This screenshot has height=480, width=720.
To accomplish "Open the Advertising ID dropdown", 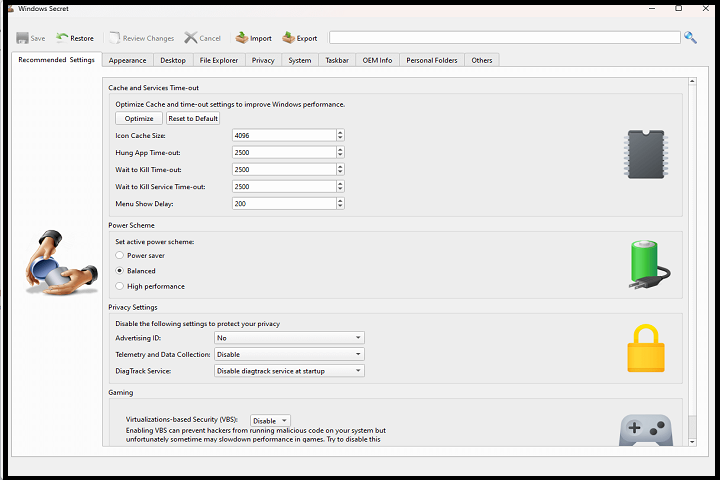I will click(289, 338).
